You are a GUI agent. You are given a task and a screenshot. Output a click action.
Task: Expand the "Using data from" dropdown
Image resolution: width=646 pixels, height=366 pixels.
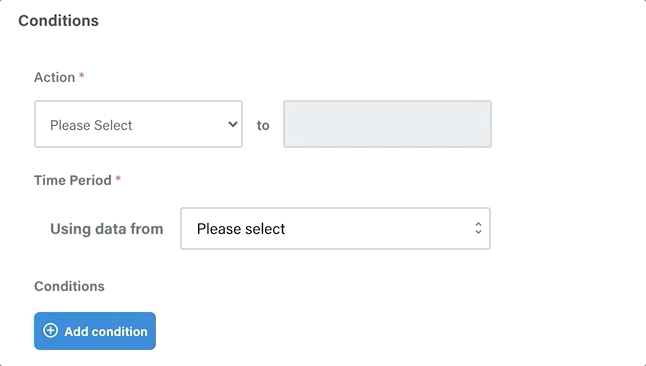pos(335,229)
